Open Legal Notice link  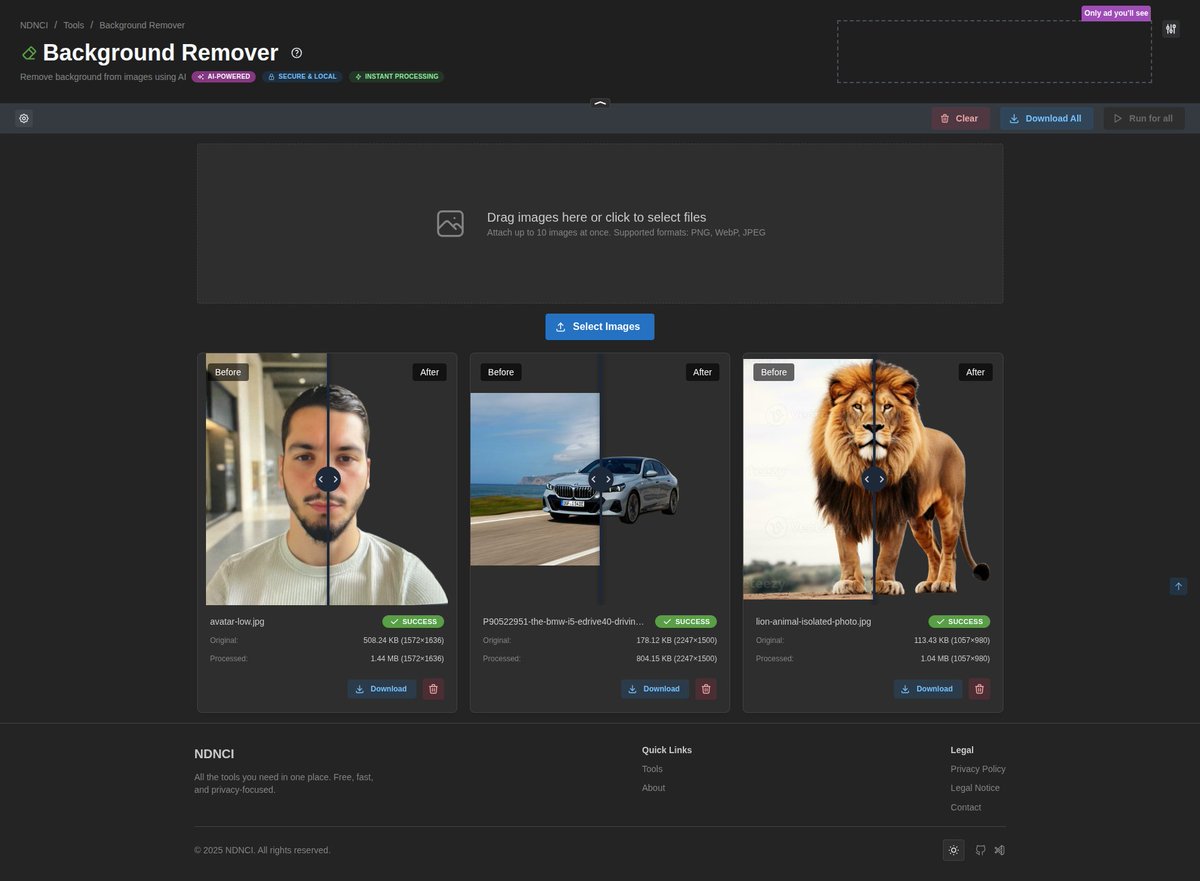point(975,788)
